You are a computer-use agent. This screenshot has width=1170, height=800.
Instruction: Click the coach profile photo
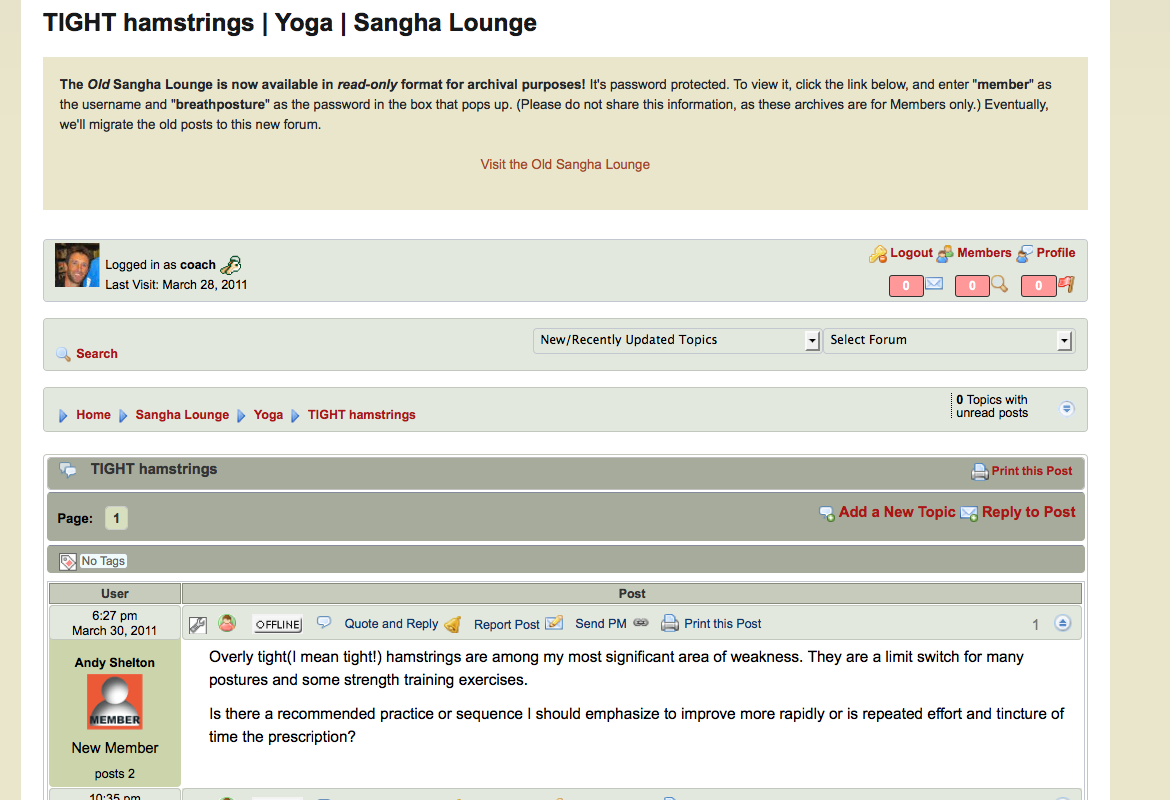pyautogui.click(x=77, y=265)
